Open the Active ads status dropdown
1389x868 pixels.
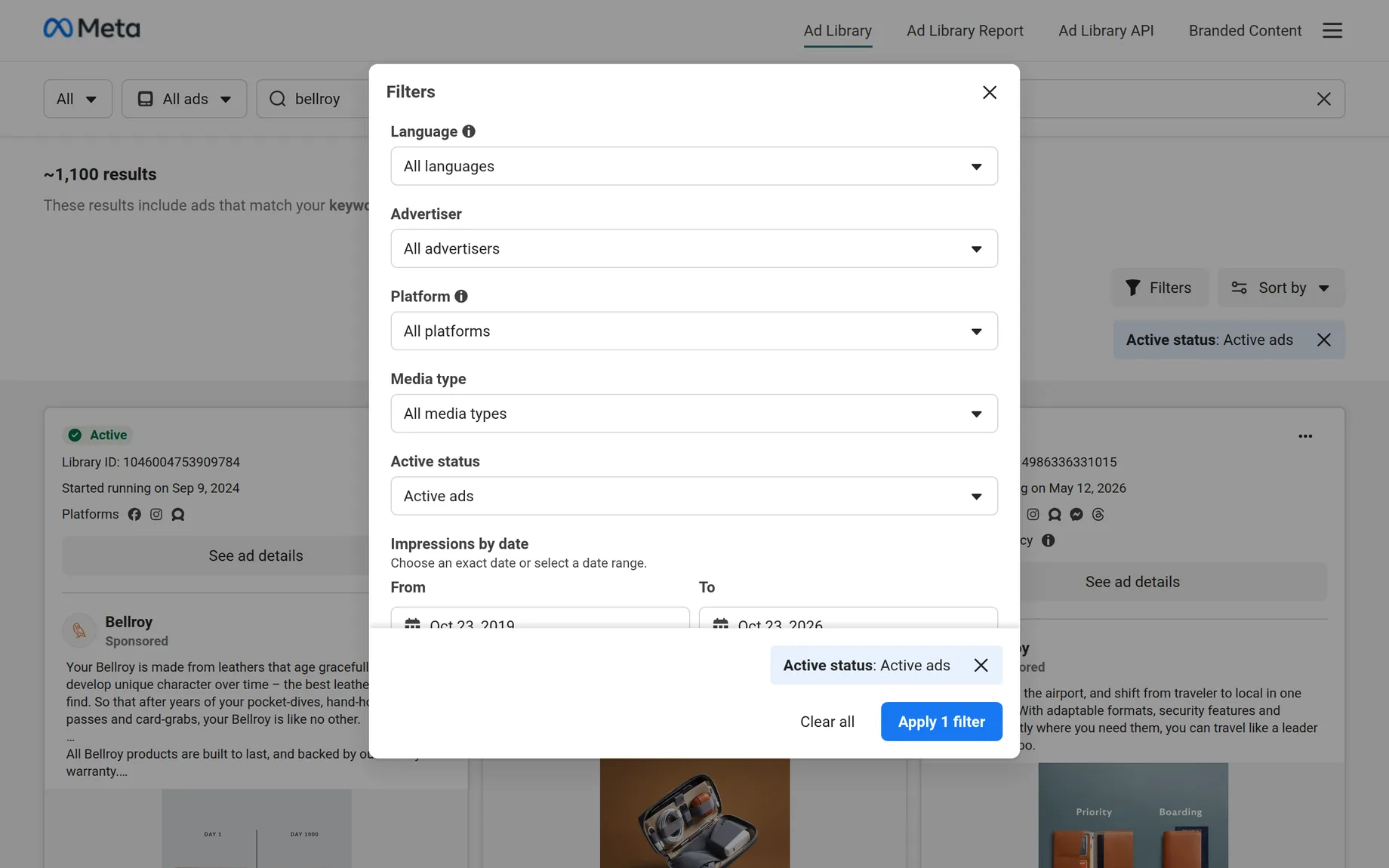tap(694, 496)
